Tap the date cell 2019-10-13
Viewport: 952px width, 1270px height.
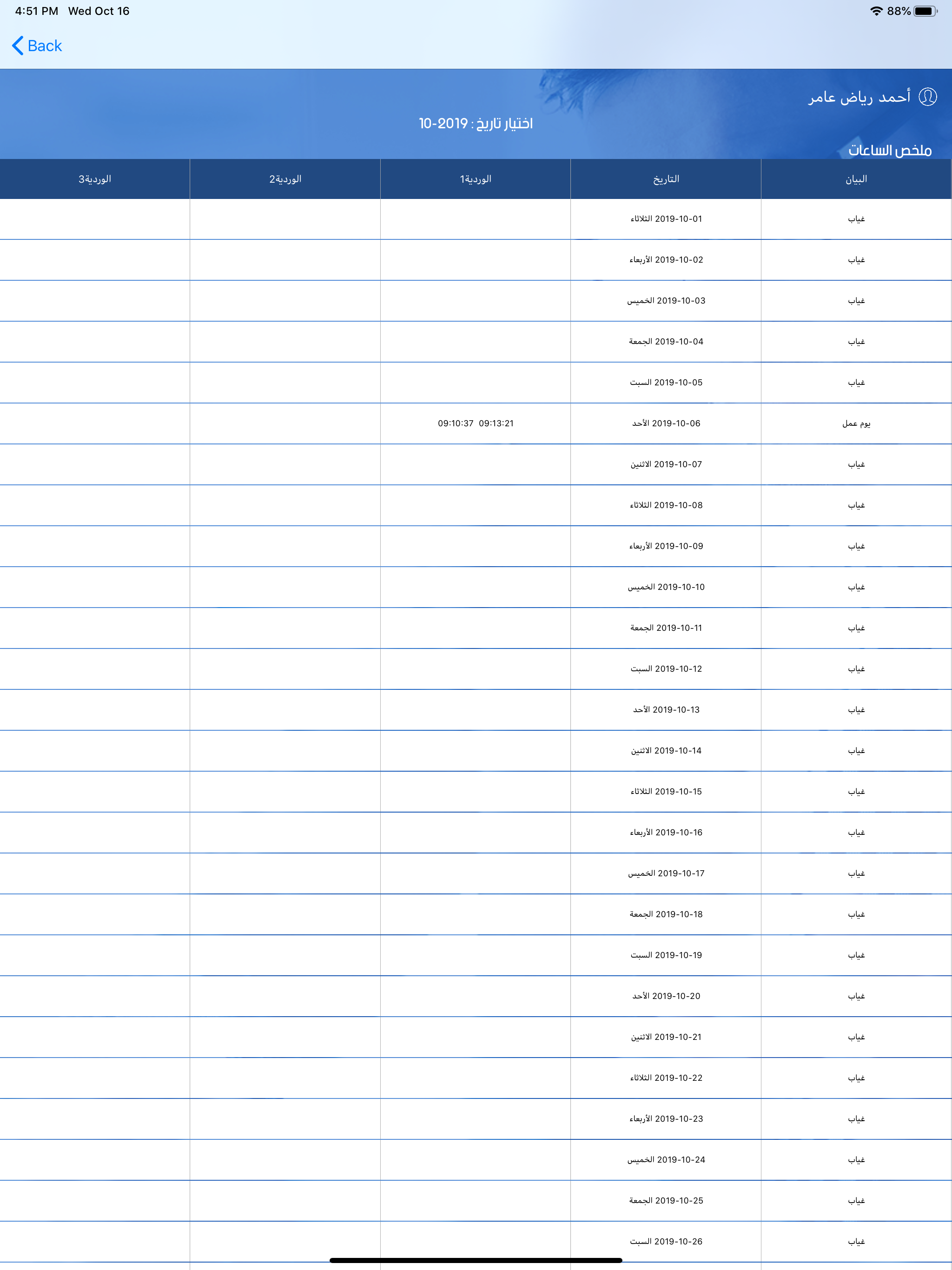point(666,710)
